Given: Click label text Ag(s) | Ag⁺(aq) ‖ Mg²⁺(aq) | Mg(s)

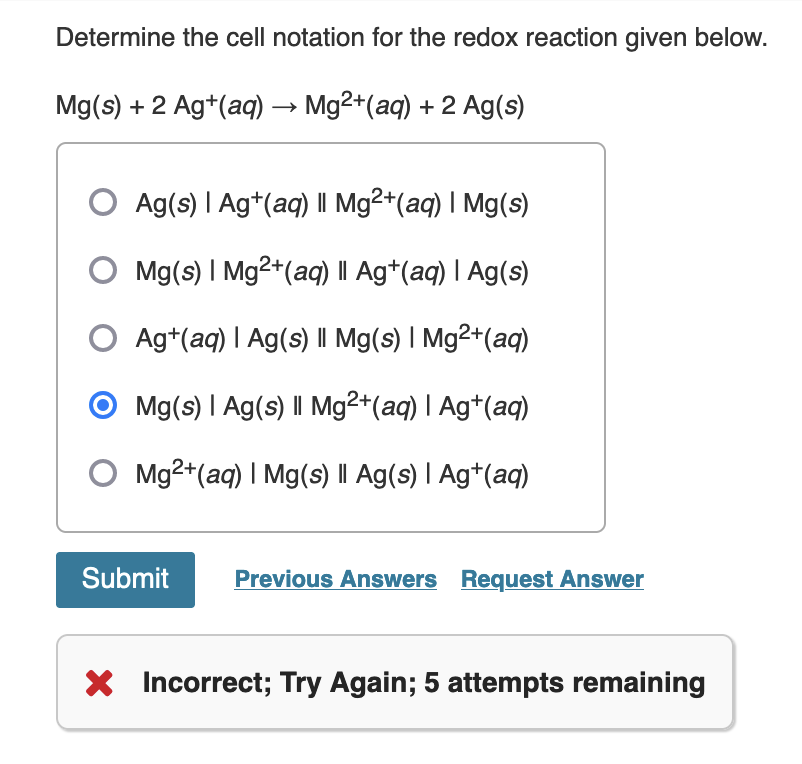Looking at the screenshot, I should click(332, 203).
